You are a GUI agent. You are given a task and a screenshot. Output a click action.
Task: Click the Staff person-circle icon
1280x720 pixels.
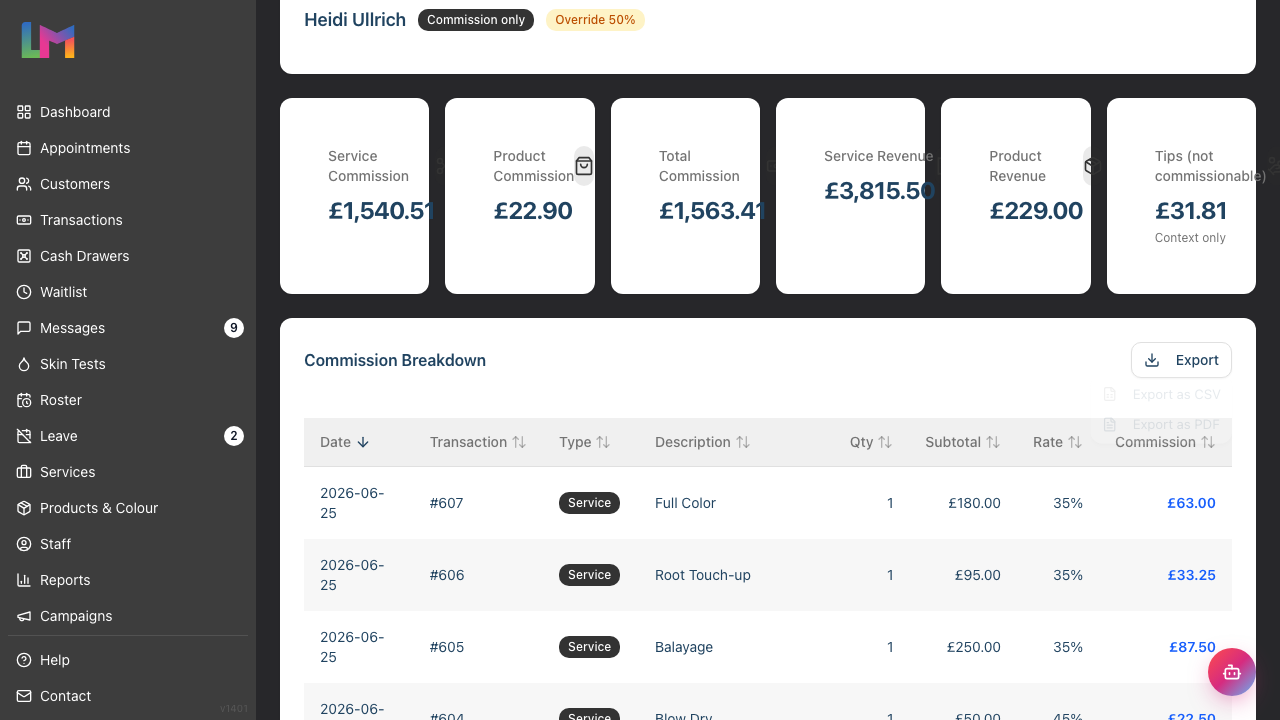[x=24, y=544]
